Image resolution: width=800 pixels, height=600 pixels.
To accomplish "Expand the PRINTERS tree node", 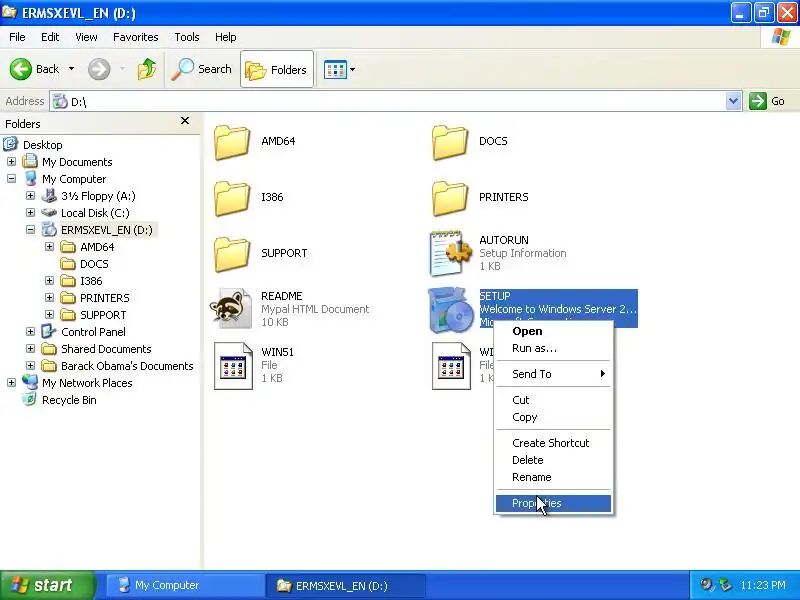I will coord(49,297).
